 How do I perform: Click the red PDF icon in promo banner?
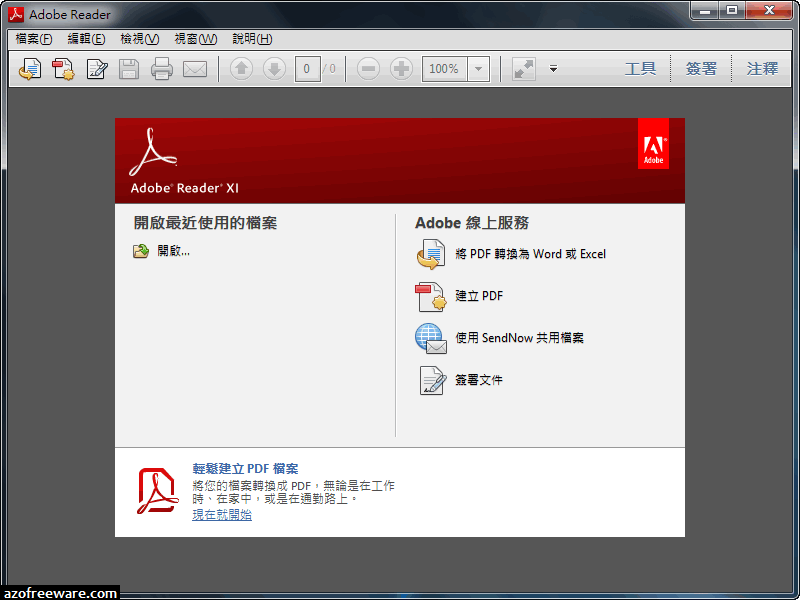click(x=158, y=491)
